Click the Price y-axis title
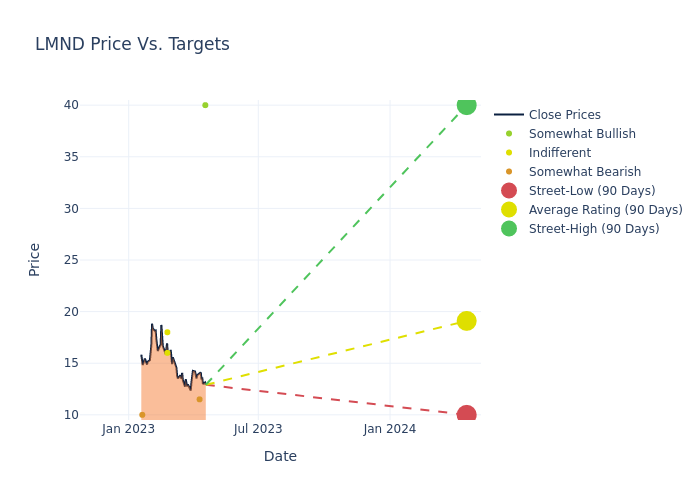Image resolution: width=700 pixels, height=500 pixels. point(35,259)
